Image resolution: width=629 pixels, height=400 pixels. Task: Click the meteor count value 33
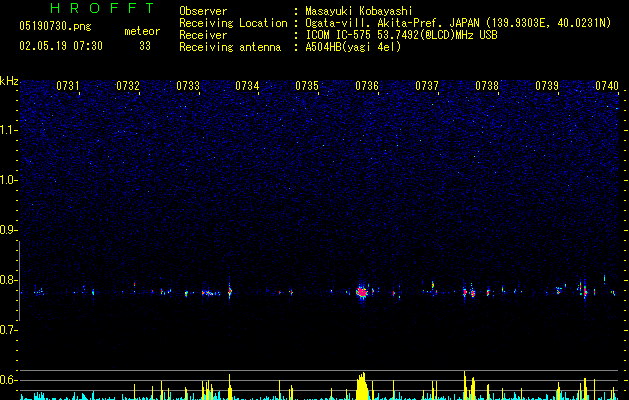[145, 46]
